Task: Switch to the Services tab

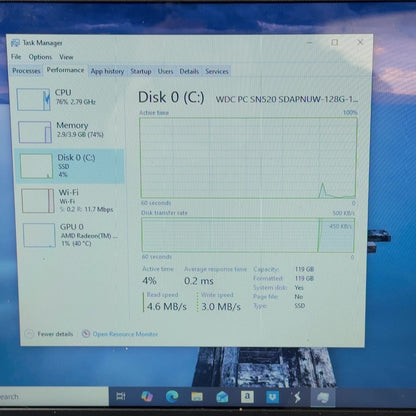Action: pos(217,71)
